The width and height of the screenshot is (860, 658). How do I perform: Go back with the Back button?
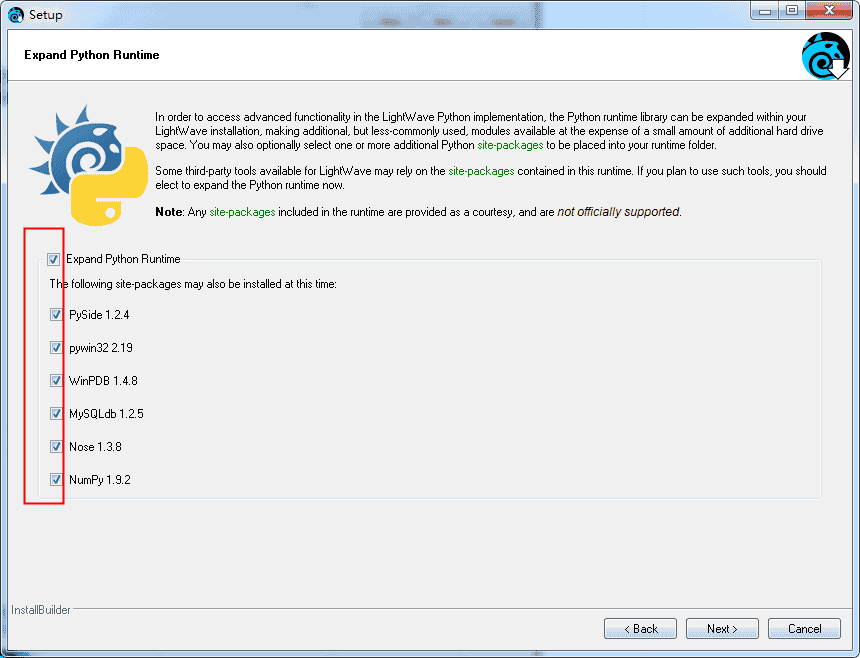coord(640,628)
